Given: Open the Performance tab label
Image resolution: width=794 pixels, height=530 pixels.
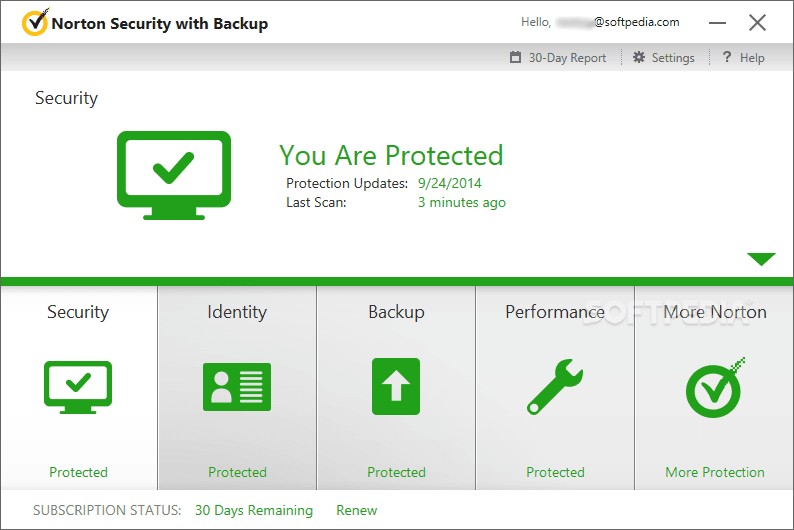Looking at the screenshot, I should click(x=555, y=312).
